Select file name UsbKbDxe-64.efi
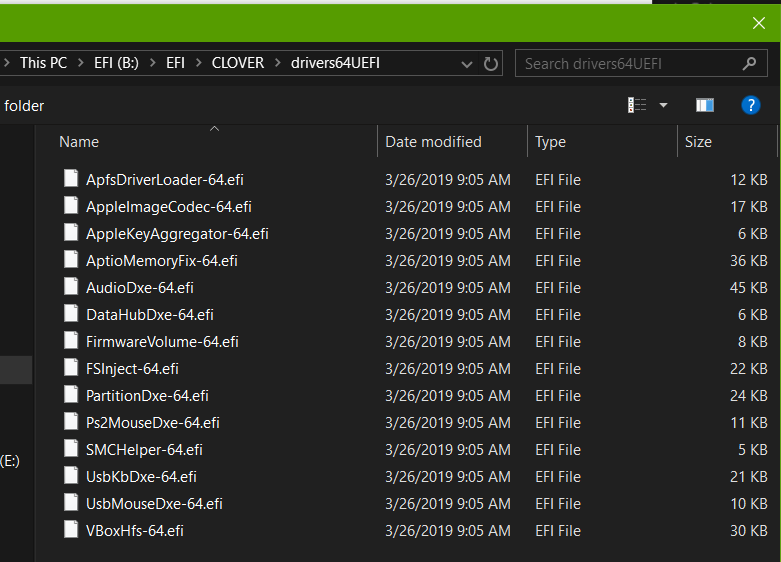The image size is (781, 562). [141, 477]
